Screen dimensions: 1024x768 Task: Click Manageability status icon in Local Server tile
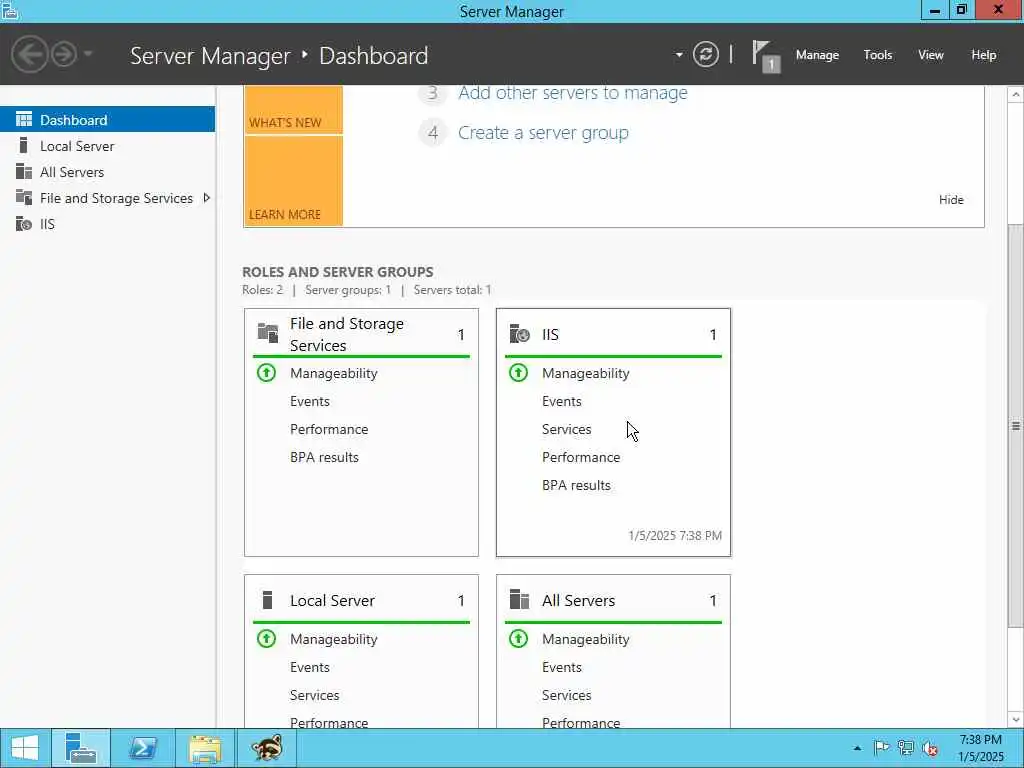coord(266,639)
